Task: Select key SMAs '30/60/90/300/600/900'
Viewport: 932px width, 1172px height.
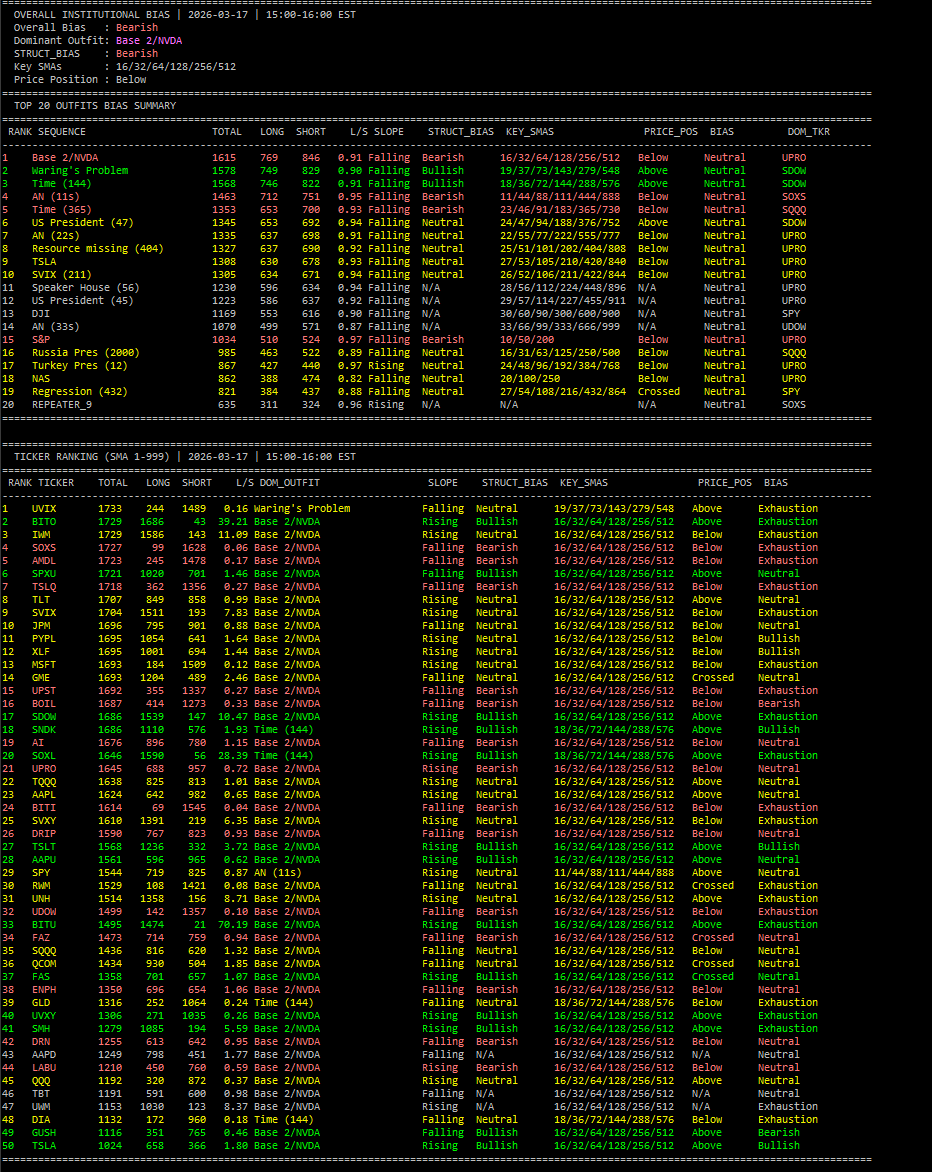Action: point(560,313)
